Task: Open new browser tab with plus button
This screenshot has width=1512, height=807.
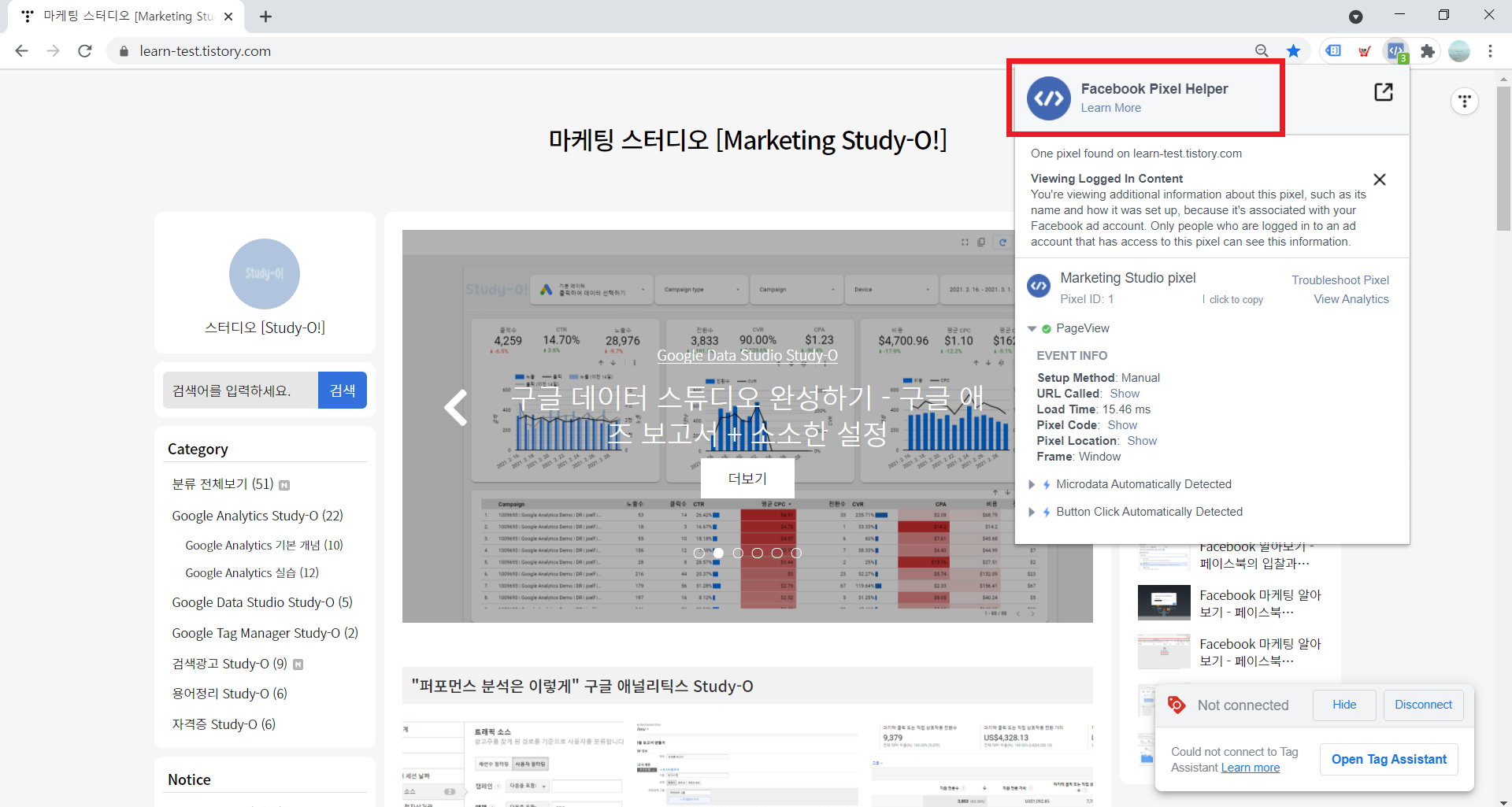Action: pyautogui.click(x=265, y=17)
